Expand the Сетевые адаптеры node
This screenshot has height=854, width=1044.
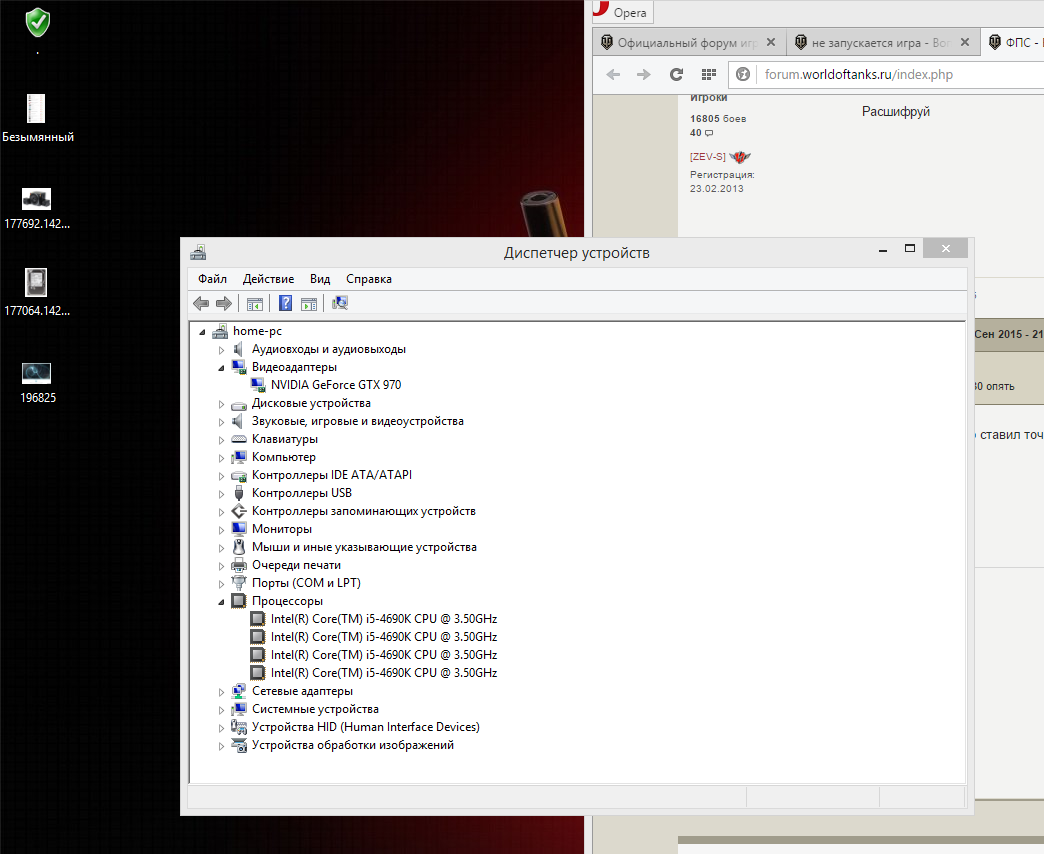click(x=222, y=692)
